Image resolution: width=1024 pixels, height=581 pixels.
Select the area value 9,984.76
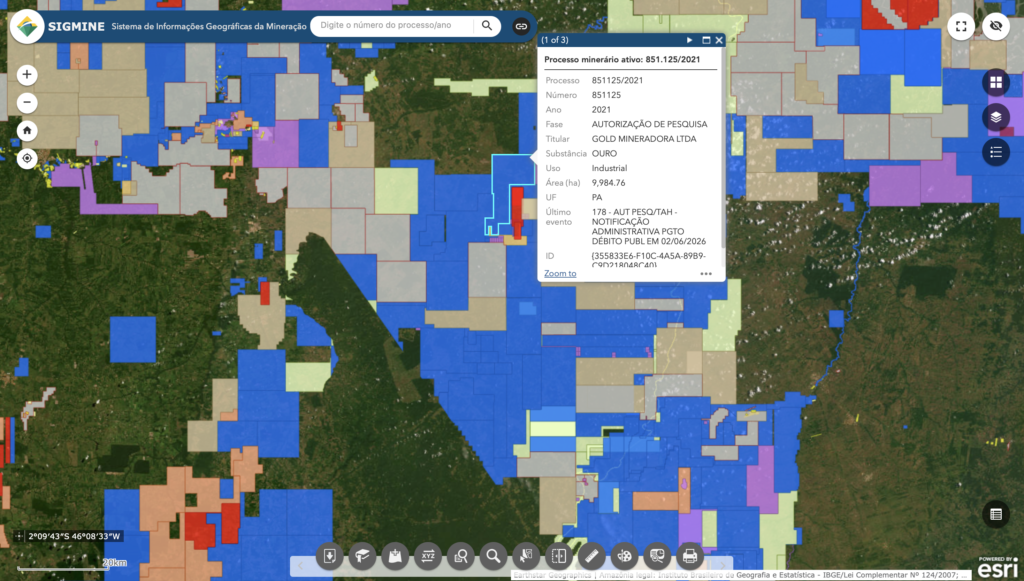[609, 183]
